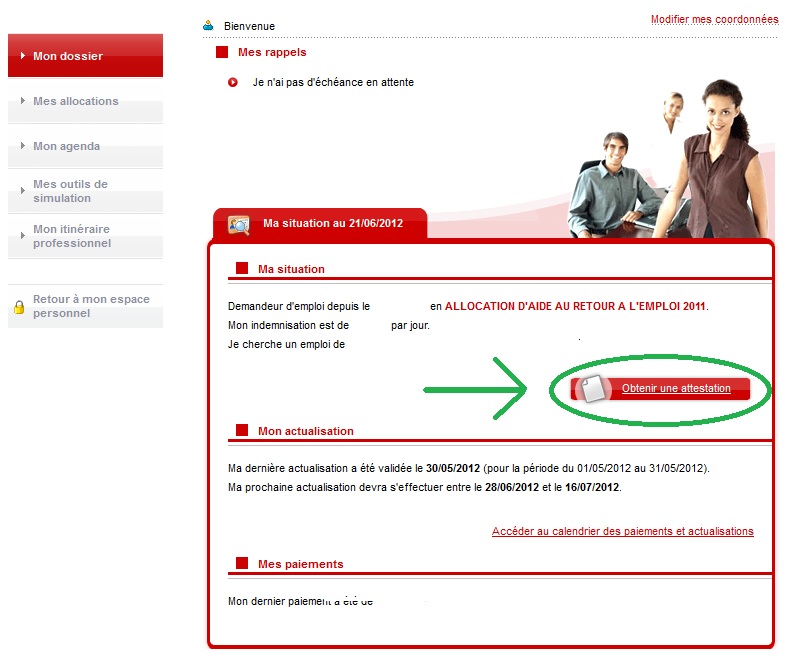The height and width of the screenshot is (660, 809).
Task: Click the magnifier icon on the Ma situation tab
Action: [x=239, y=224]
